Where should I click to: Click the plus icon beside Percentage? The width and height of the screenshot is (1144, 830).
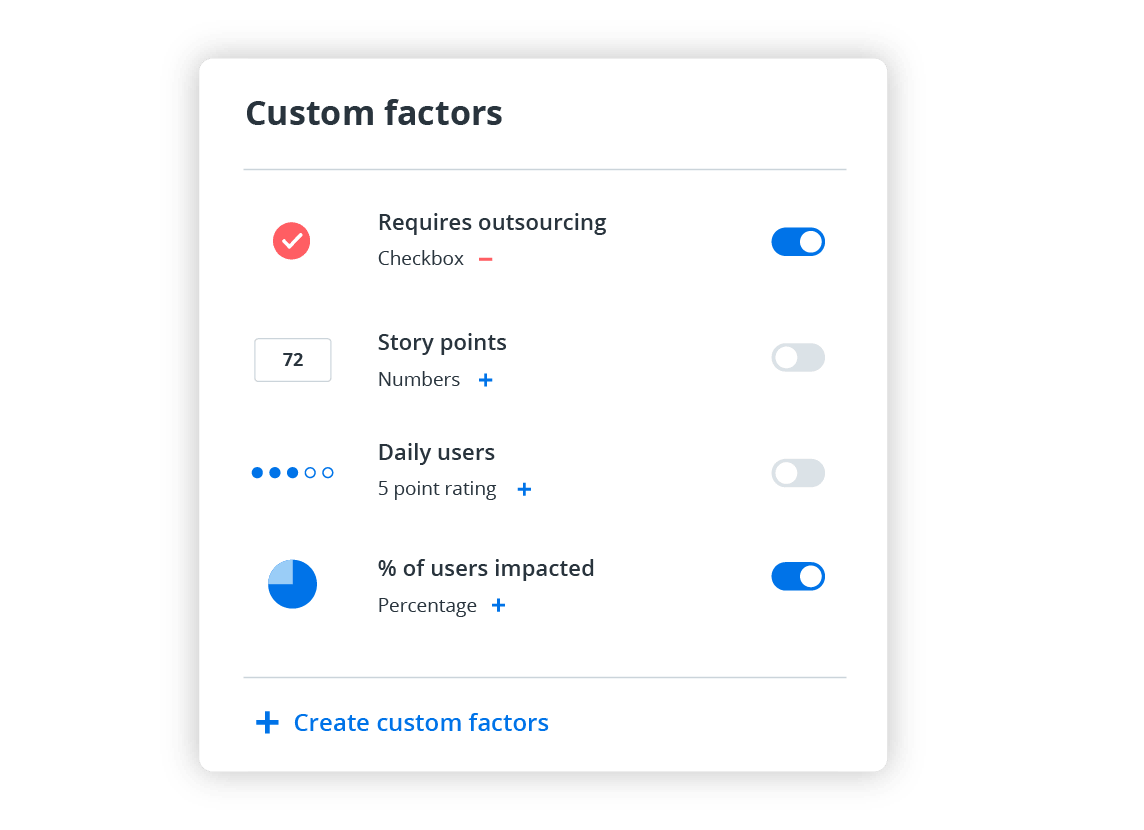click(498, 605)
